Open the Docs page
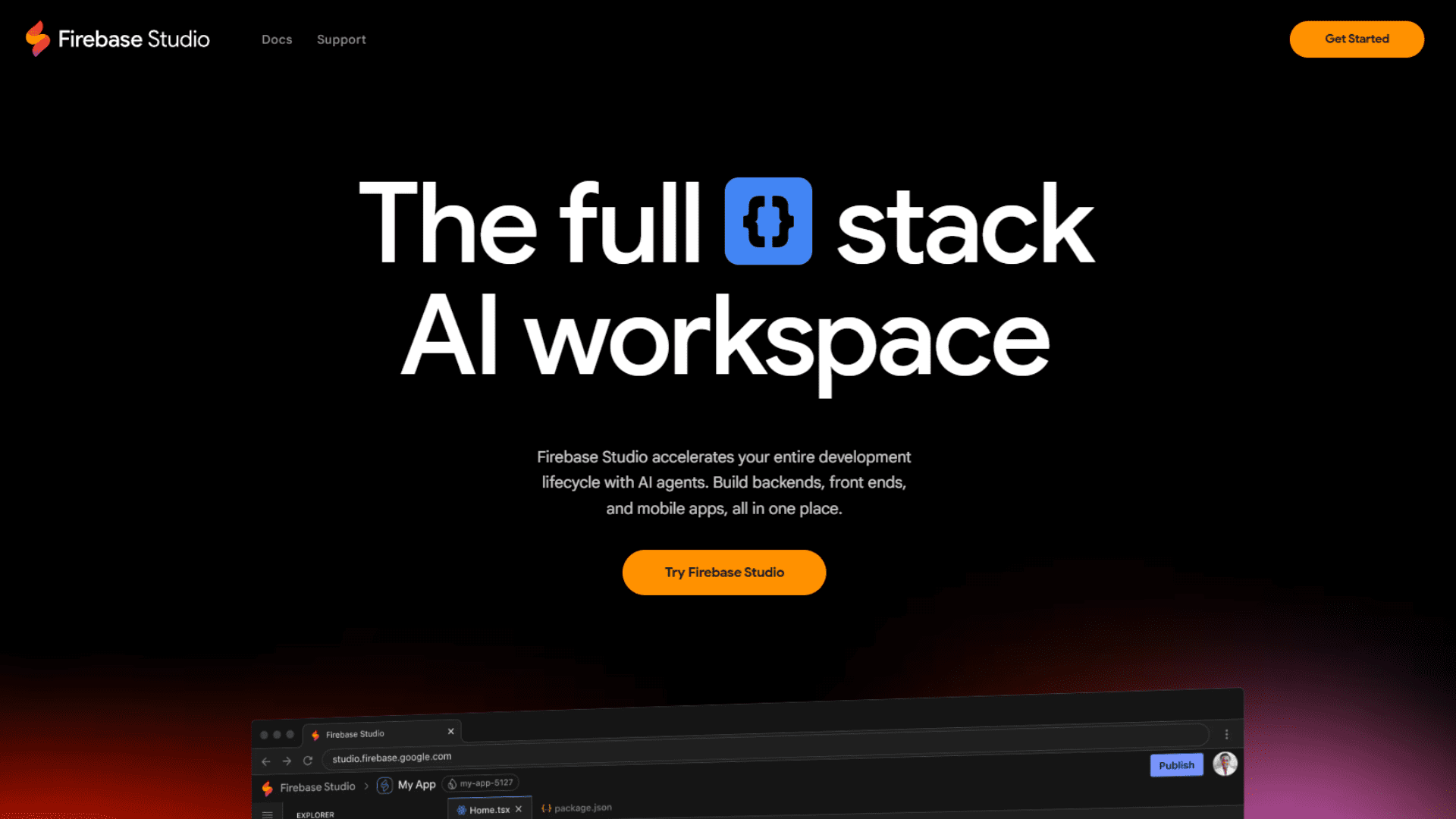 [277, 39]
